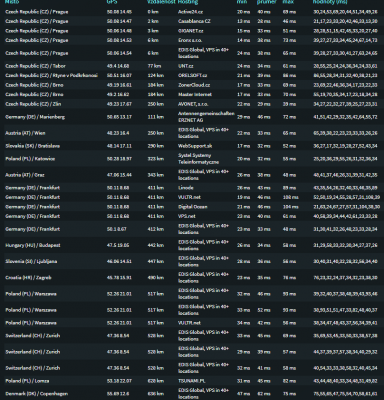Select the 'Linode' hosting cell
Viewport: 384px width, 400px height.
(x=186, y=188)
